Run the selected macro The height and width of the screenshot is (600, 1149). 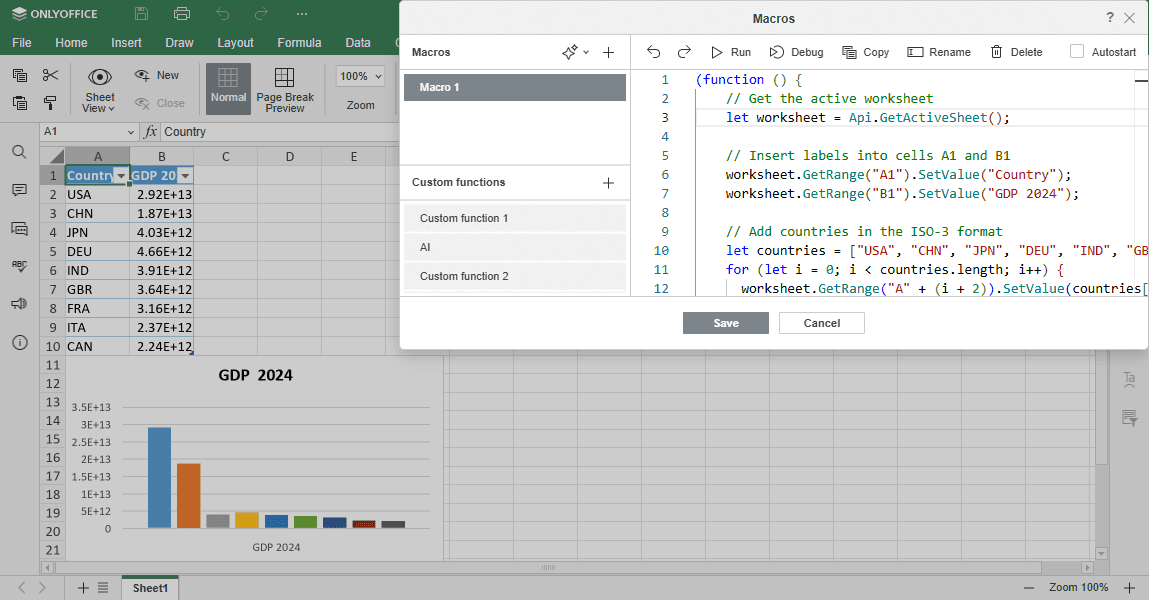(731, 52)
